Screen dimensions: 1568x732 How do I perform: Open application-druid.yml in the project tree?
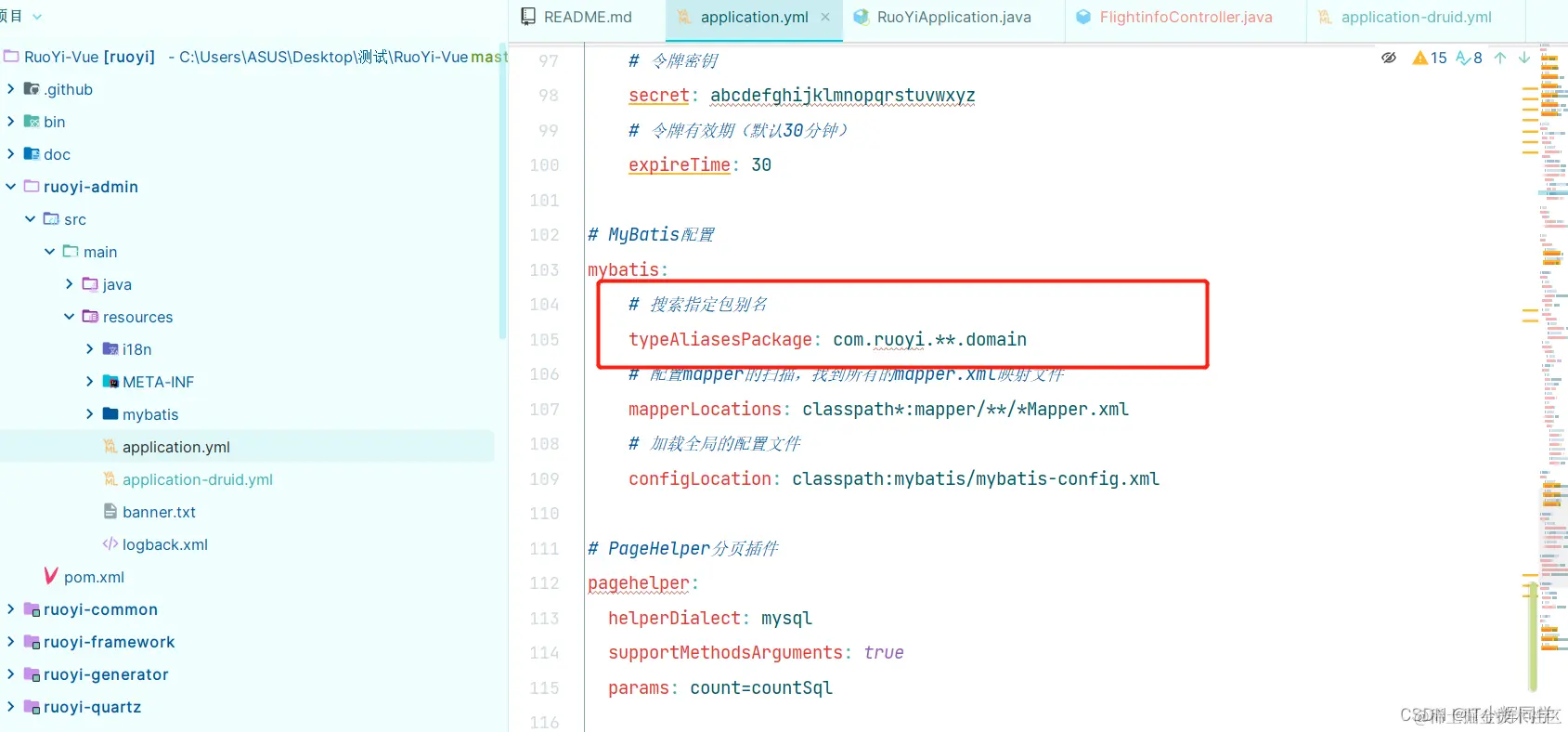tap(198, 479)
